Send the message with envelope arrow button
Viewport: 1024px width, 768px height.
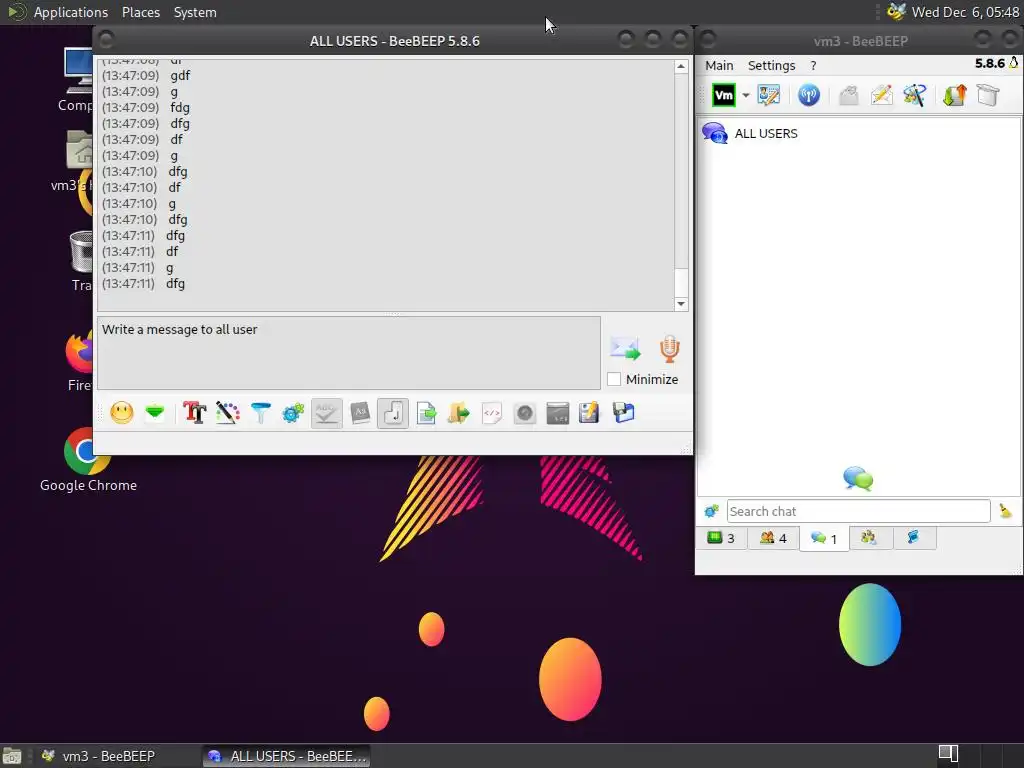point(625,349)
